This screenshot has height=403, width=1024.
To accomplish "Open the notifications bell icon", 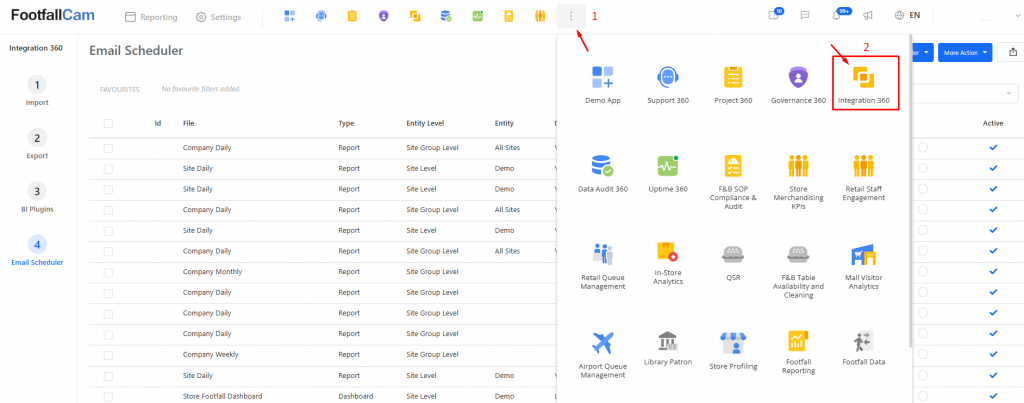I will 837,16.
